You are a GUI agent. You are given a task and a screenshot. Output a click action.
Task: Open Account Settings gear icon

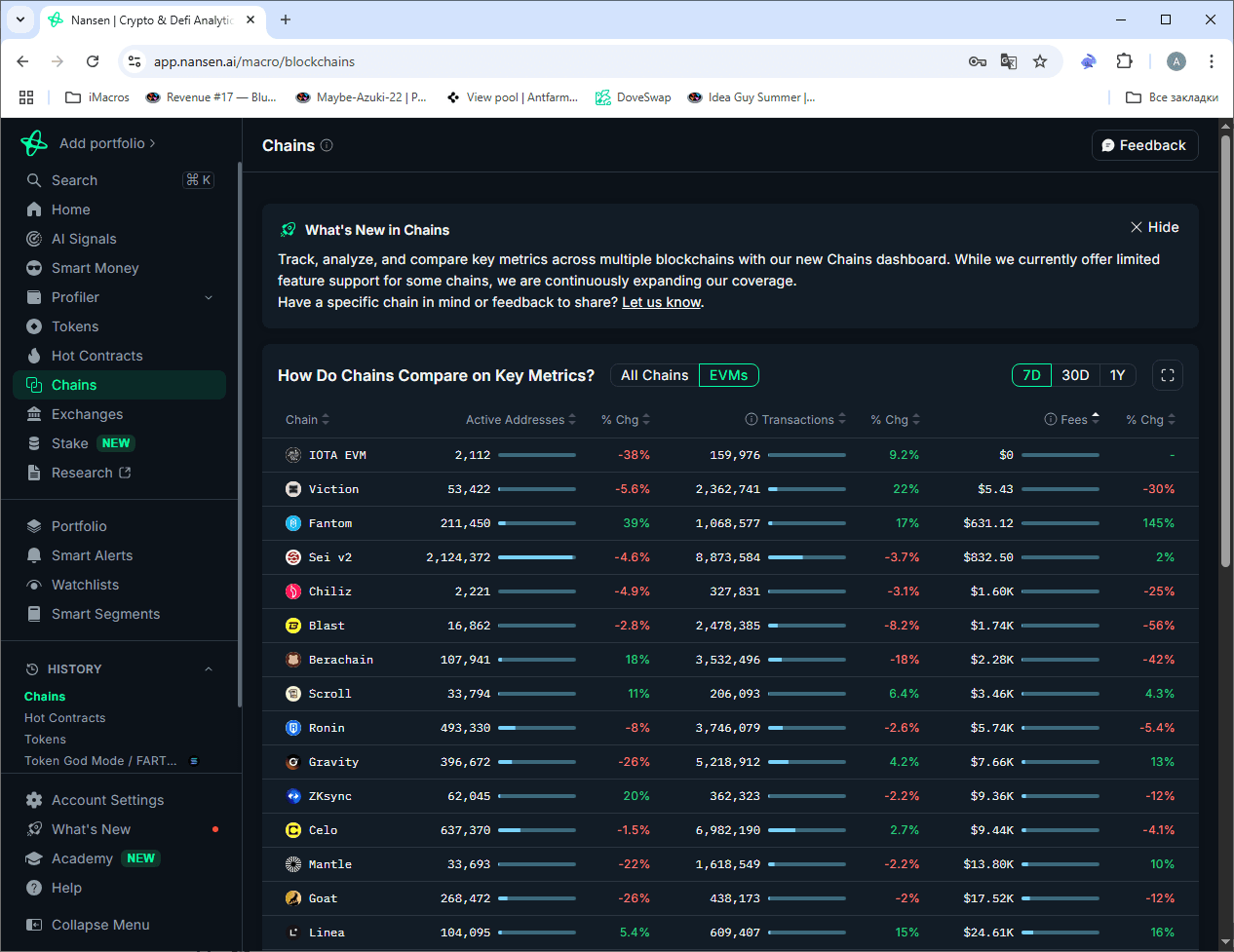[x=34, y=800]
